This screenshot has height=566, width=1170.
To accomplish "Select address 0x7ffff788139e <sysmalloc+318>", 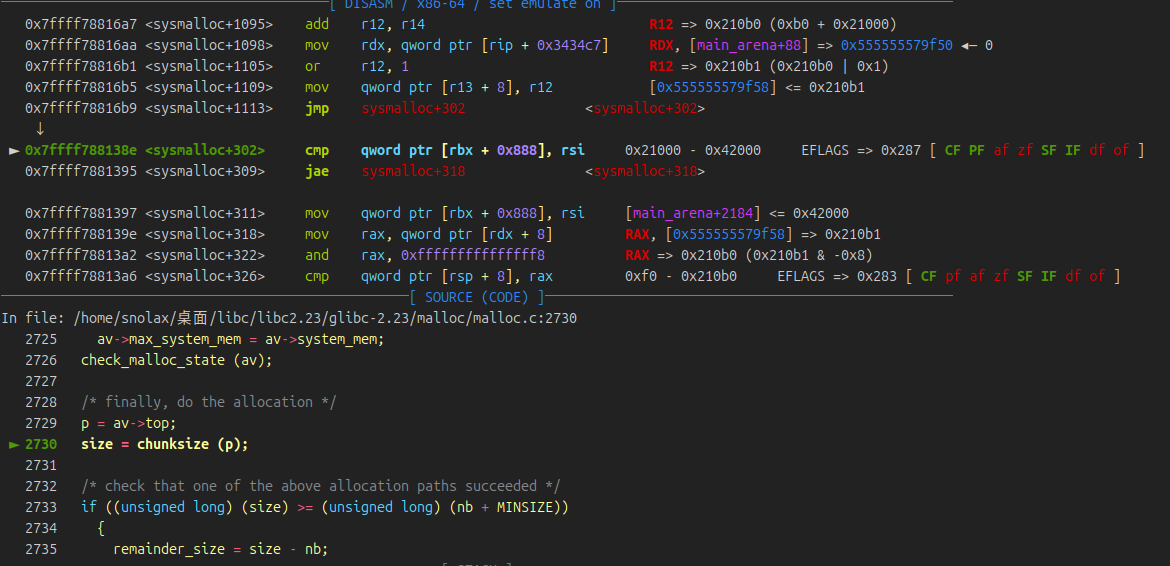I will point(145,234).
